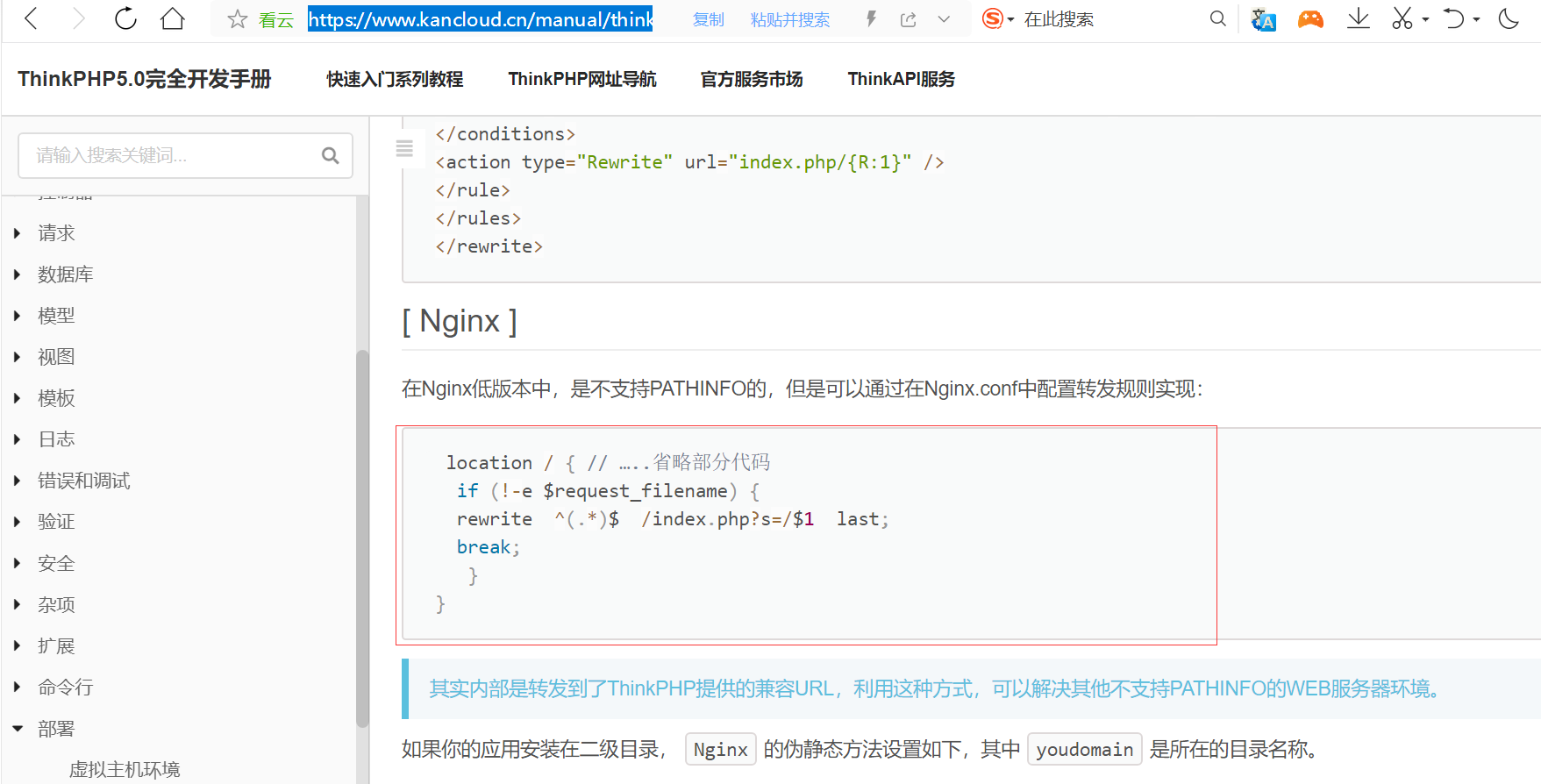Viewport: 1541px width, 784px height.
Task: Open the 部署 chapter
Action: (x=56, y=729)
